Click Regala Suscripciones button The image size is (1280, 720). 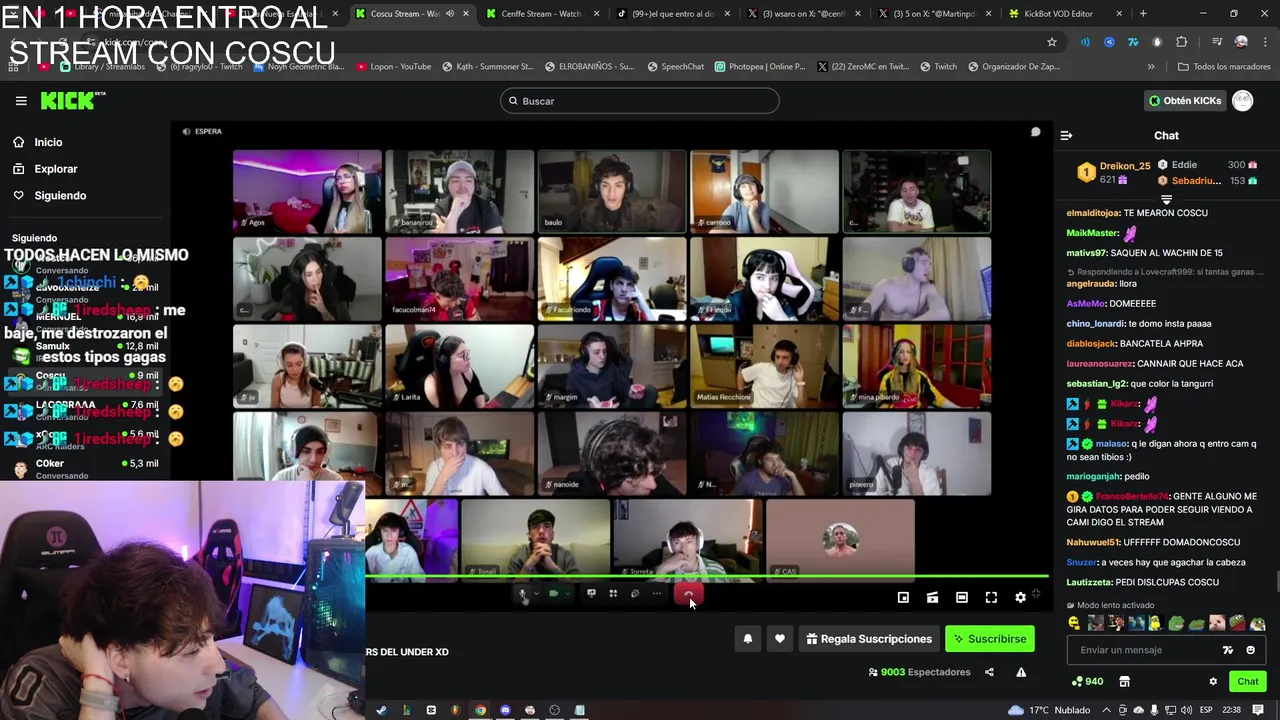[869, 639]
